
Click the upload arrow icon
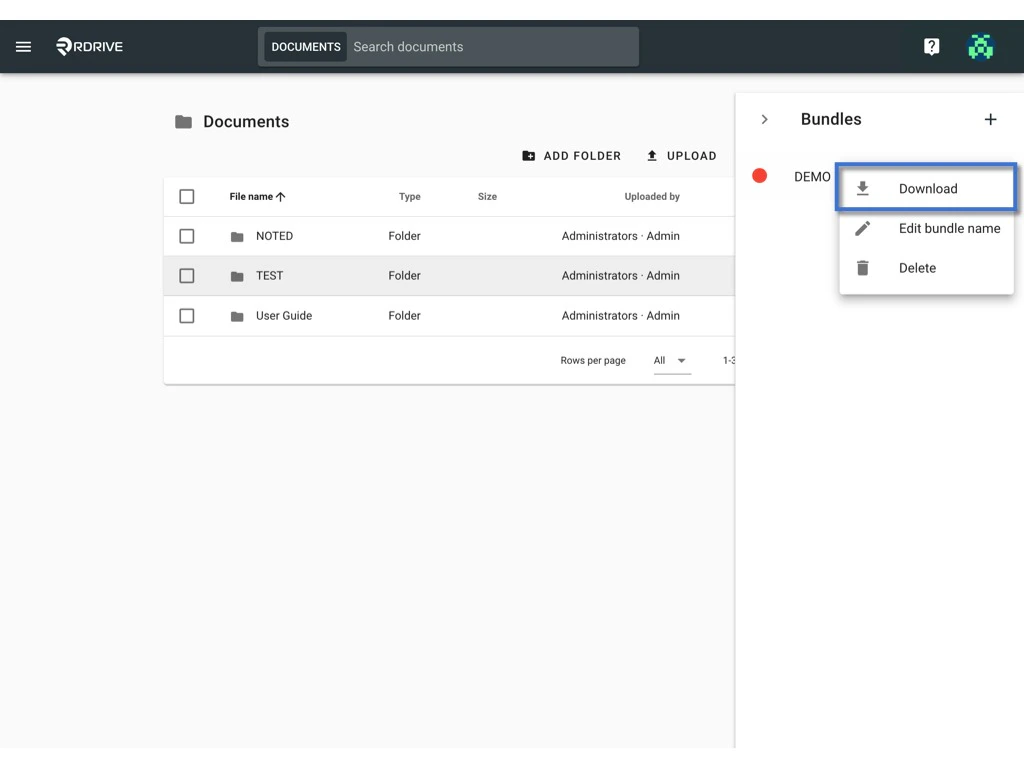[652, 155]
